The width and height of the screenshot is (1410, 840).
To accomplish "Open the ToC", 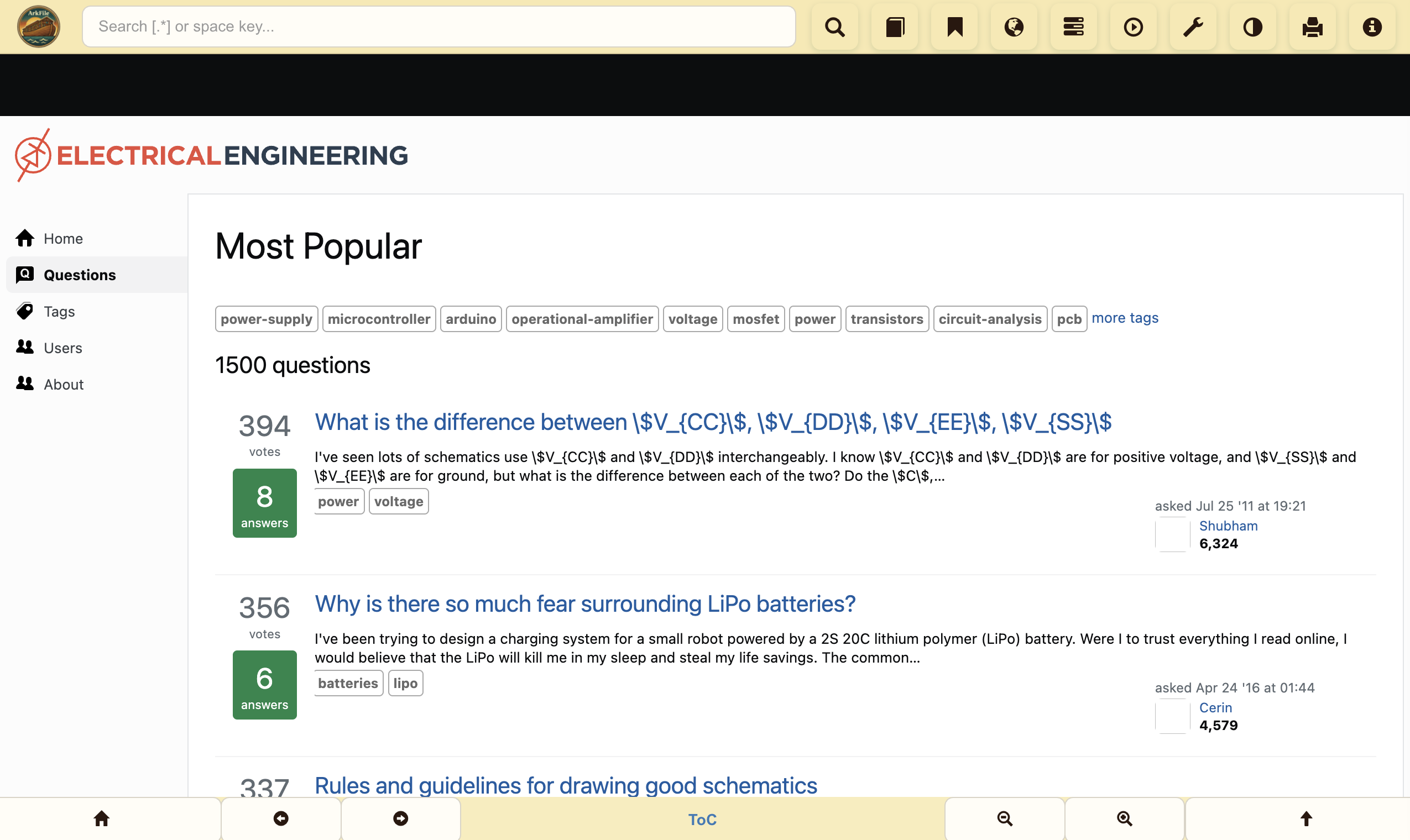I will (x=702, y=819).
